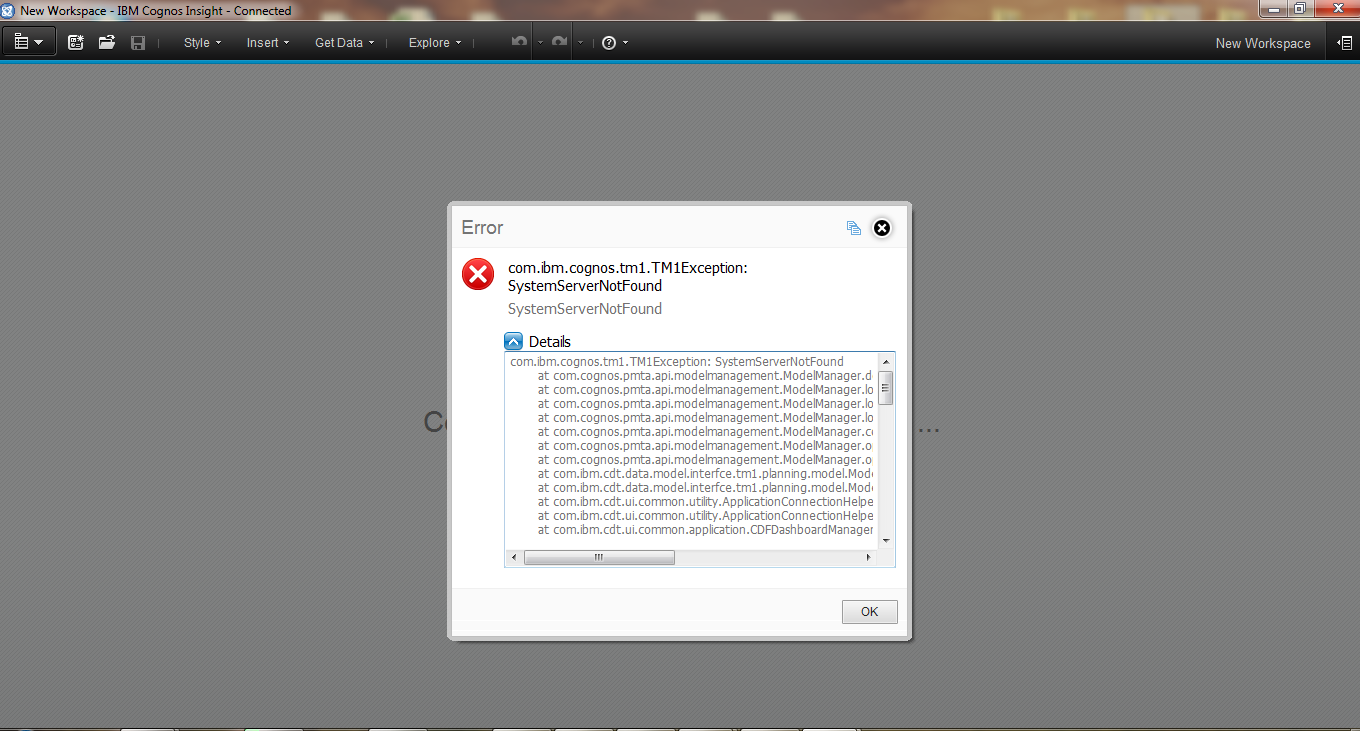
Task: Expand the Redo history dropdown arrow
Action: click(580, 43)
